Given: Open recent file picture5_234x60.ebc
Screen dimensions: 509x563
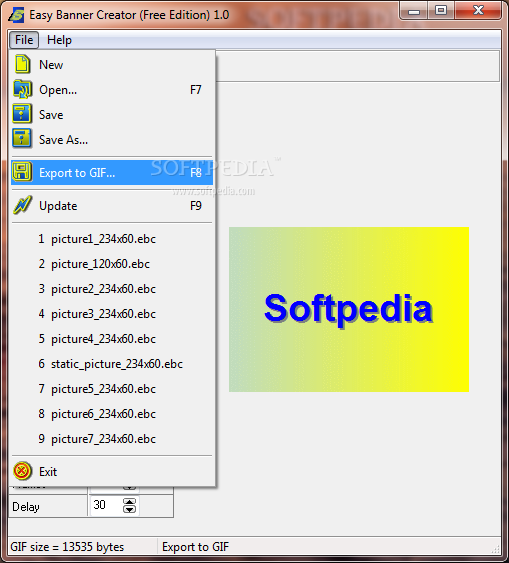Looking at the screenshot, I should [112, 389].
